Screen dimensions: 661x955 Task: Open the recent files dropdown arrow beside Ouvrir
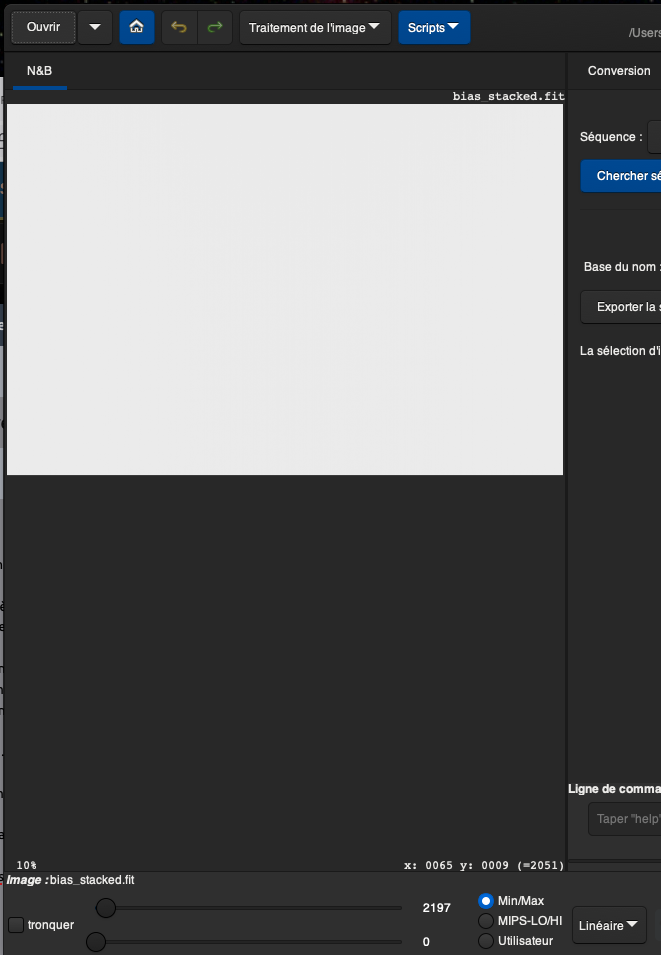point(95,27)
